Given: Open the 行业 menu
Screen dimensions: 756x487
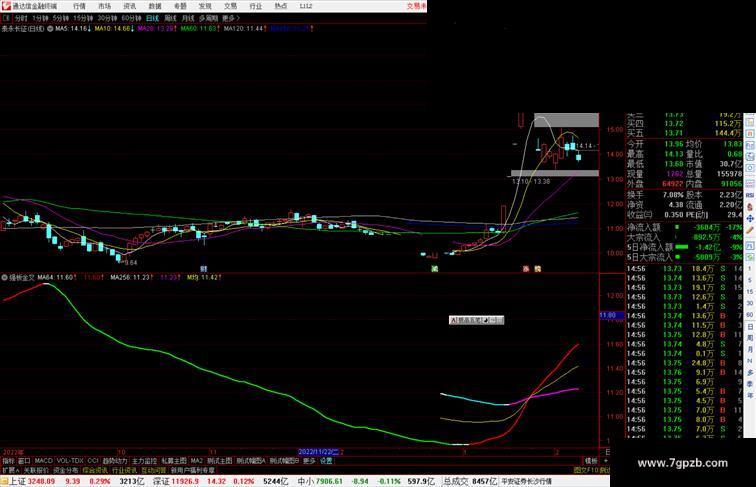Looking at the screenshot, I should click(256, 6).
